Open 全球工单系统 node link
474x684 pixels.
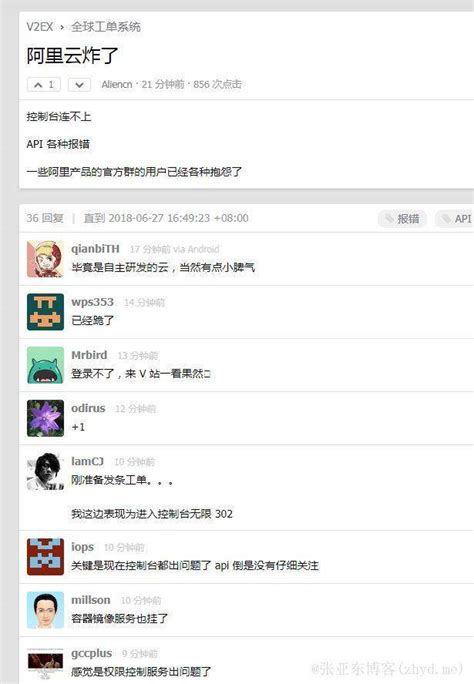106,27
